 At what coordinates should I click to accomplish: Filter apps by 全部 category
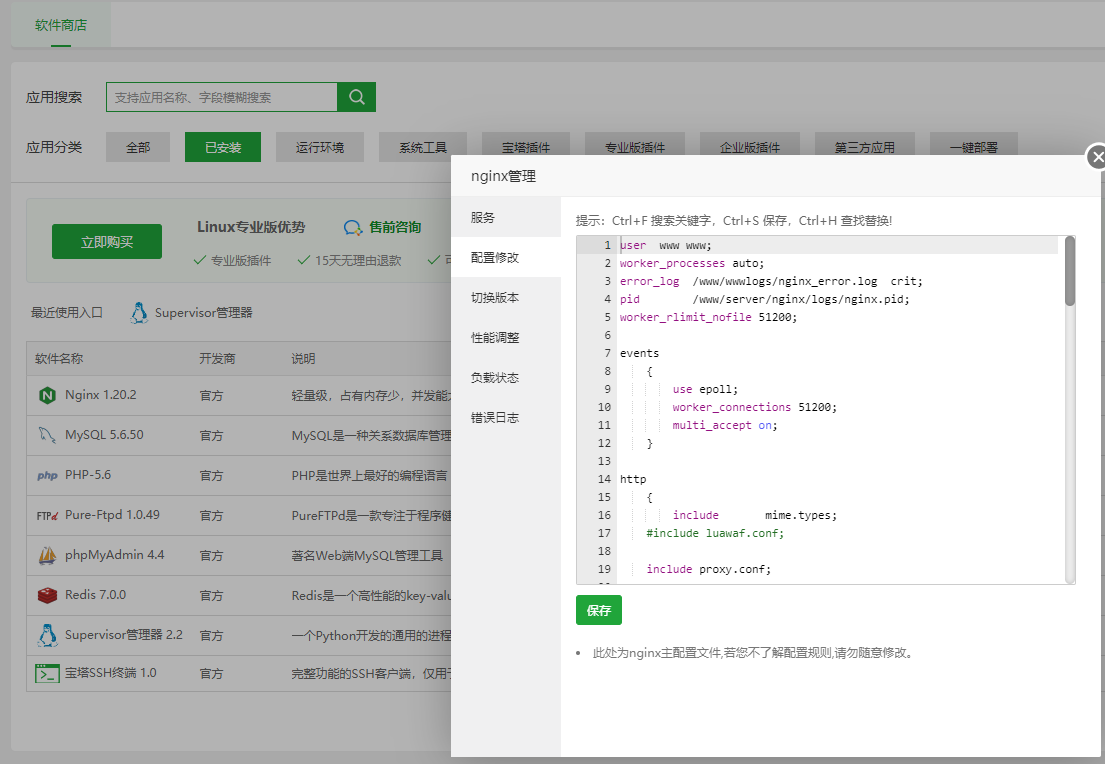click(138, 147)
